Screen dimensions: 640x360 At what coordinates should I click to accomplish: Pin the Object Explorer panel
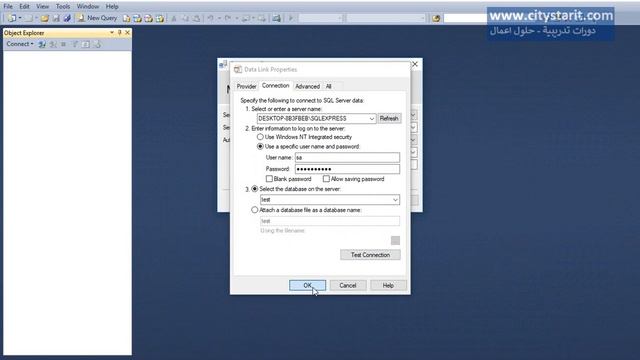pyautogui.click(x=120, y=32)
